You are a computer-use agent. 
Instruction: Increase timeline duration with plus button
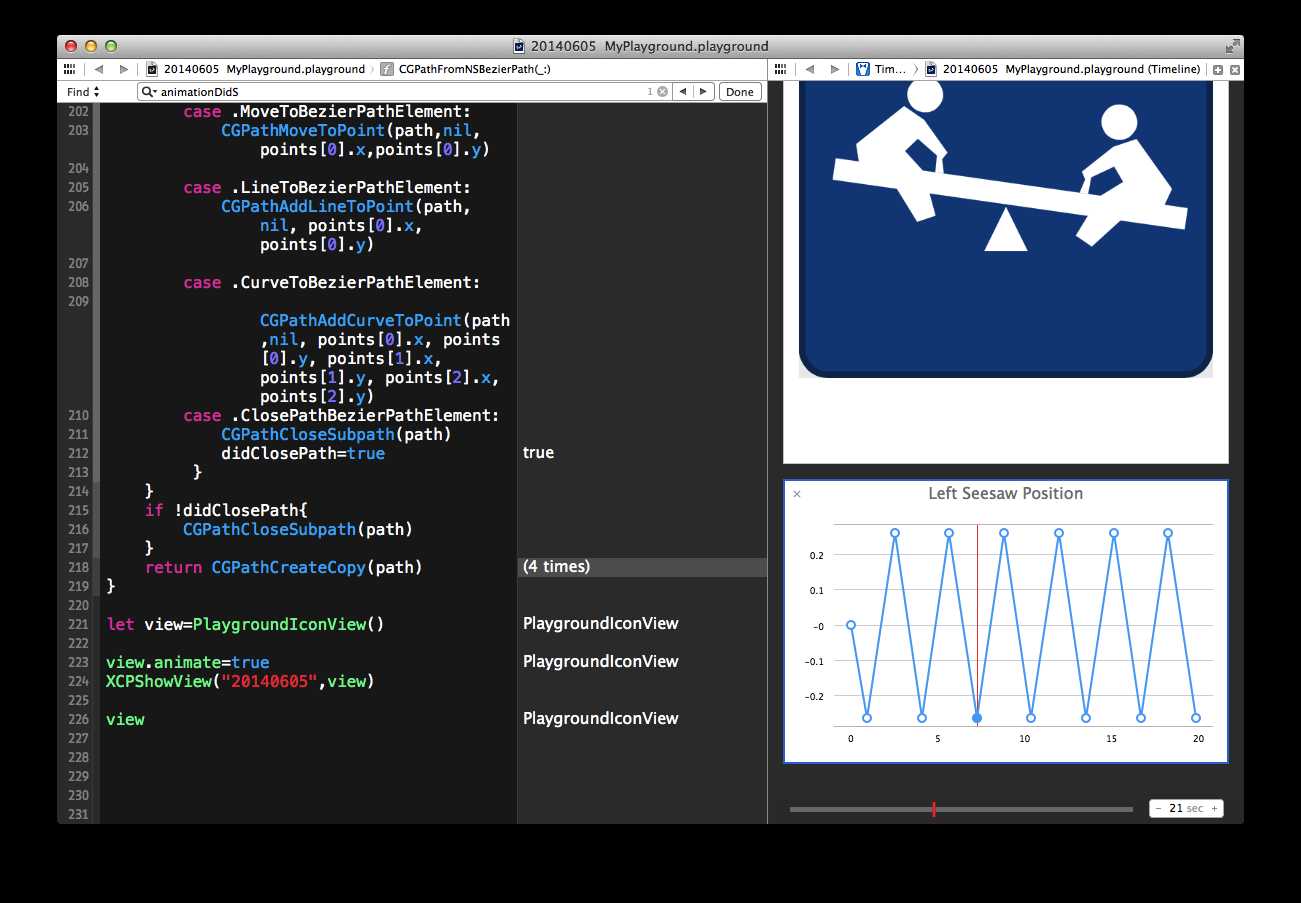coord(1214,808)
